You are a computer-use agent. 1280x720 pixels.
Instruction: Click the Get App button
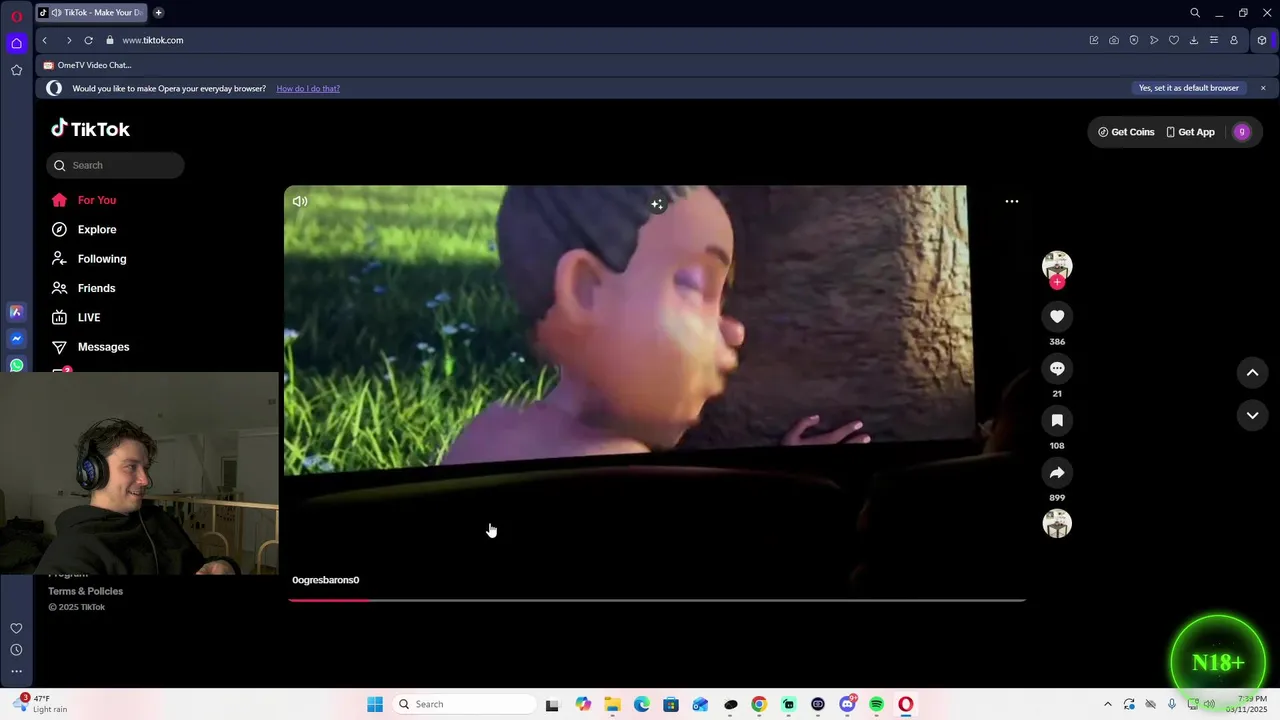click(1190, 132)
